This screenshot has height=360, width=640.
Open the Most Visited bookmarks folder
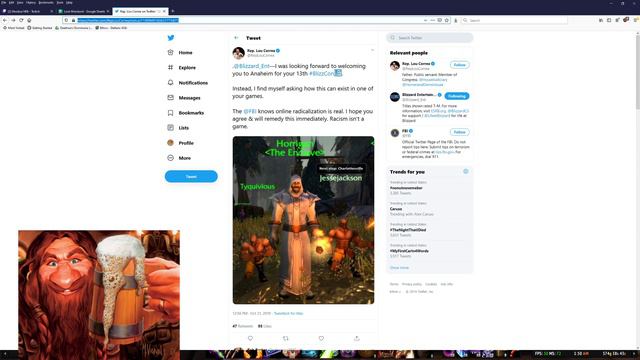click(14, 28)
